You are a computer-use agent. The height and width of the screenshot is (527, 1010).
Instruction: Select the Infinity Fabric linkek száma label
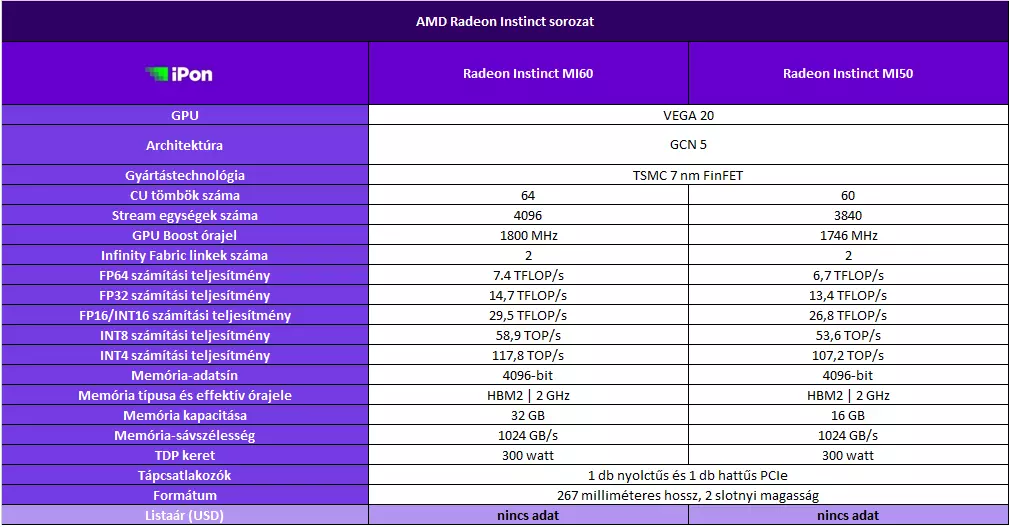pyautogui.click(x=185, y=255)
